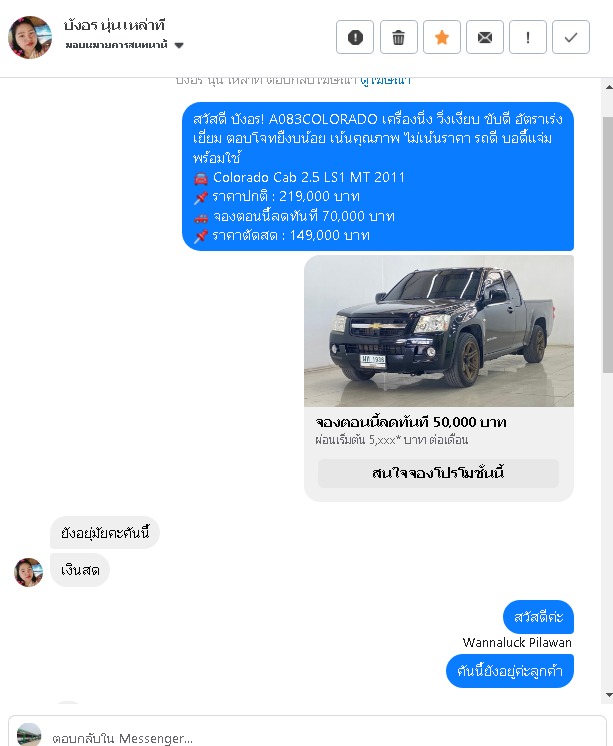
Task: Mark conversation unread with envelope icon
Action: click(485, 37)
